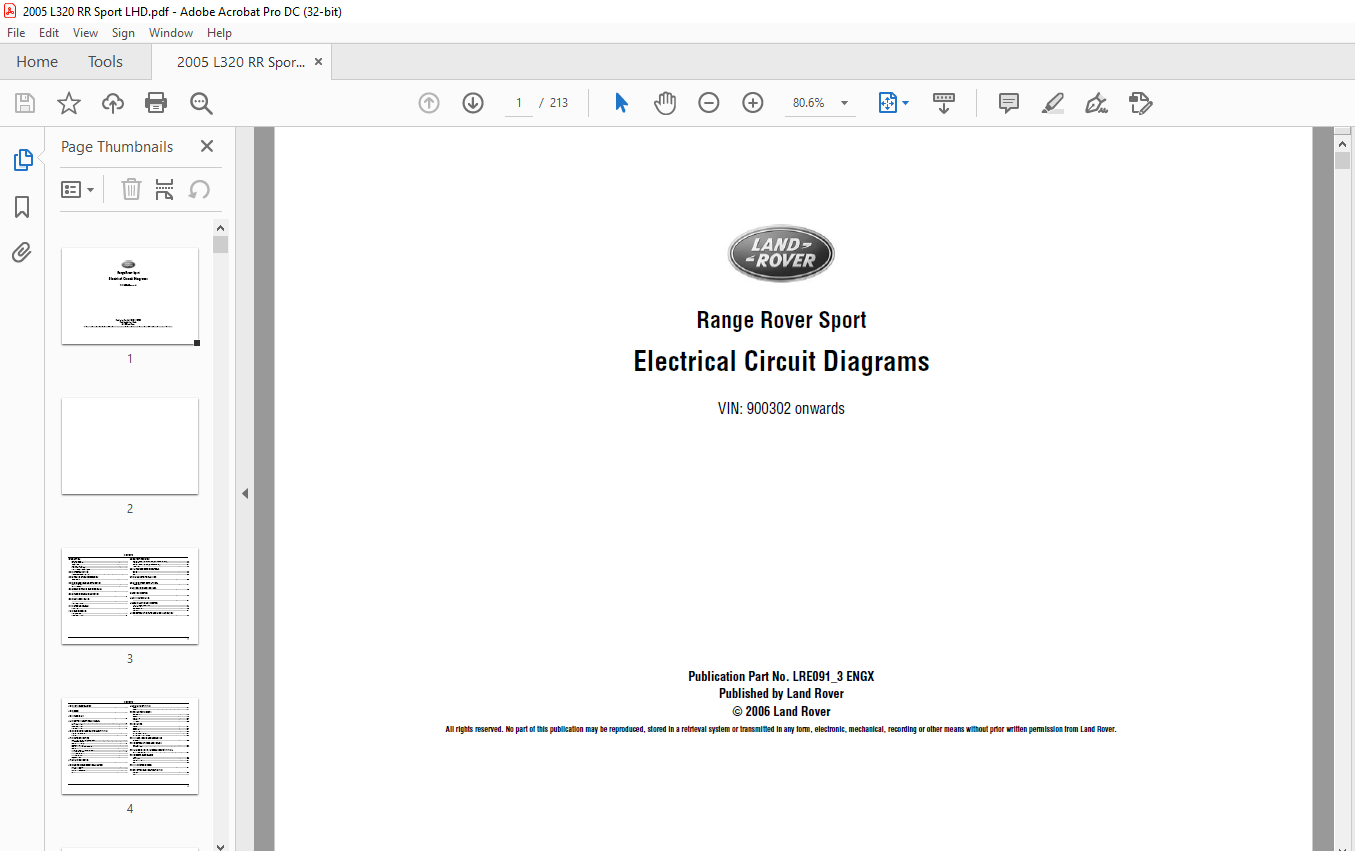
Task: Open thumbnail Options menu dropdown
Action: pos(78,189)
